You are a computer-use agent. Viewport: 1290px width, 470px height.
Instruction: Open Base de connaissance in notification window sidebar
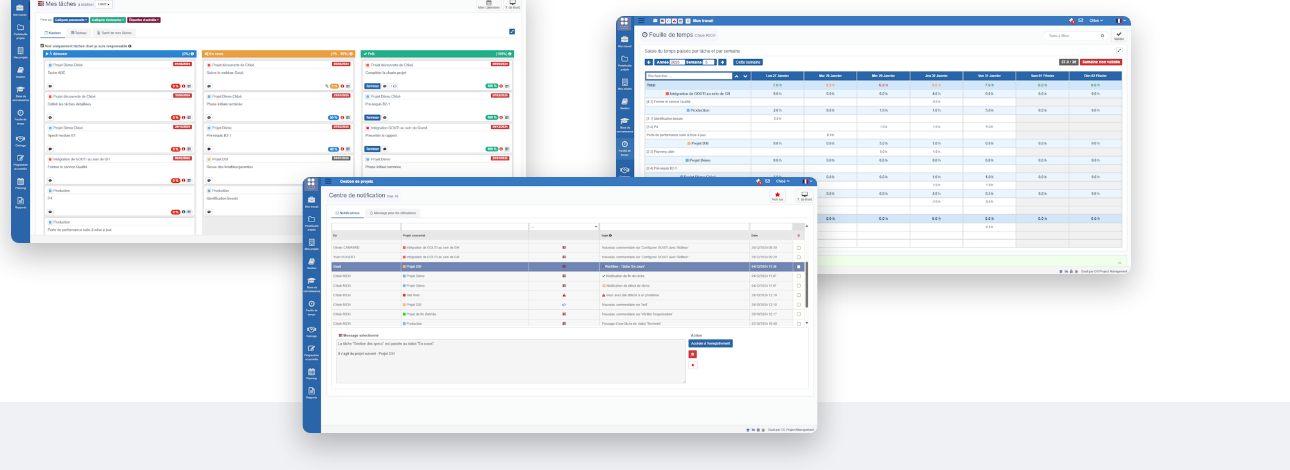pos(312,285)
